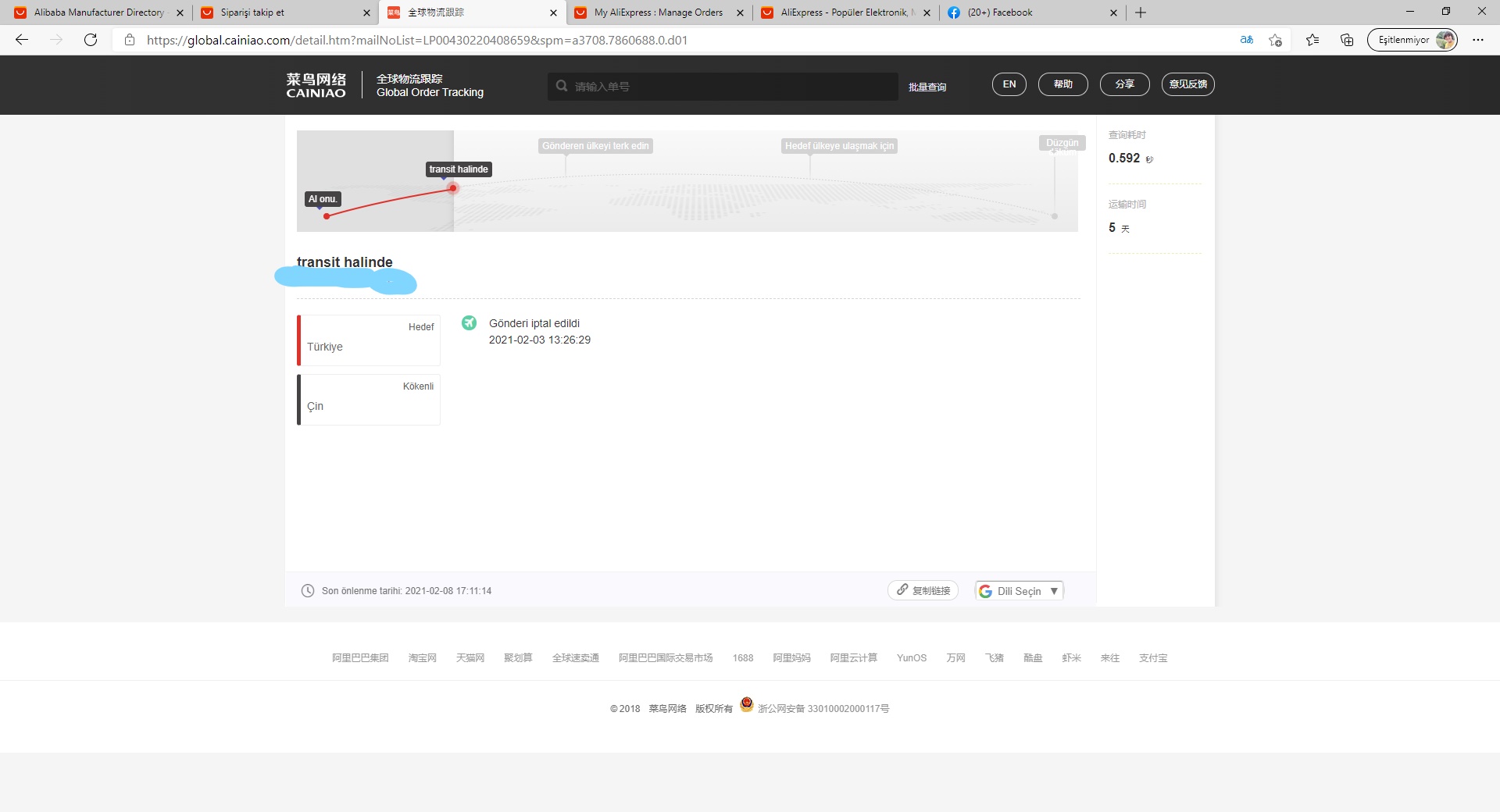Viewport: 1500px width, 812px height.
Task: Switch language with the EN button
Action: 1009,84
